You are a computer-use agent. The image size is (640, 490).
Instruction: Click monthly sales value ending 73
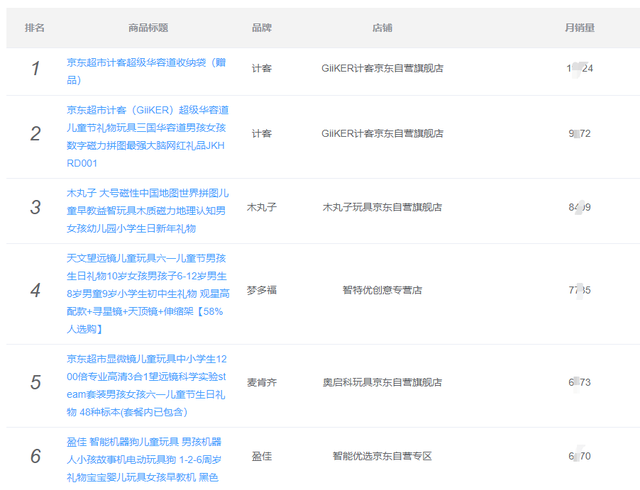coord(580,383)
